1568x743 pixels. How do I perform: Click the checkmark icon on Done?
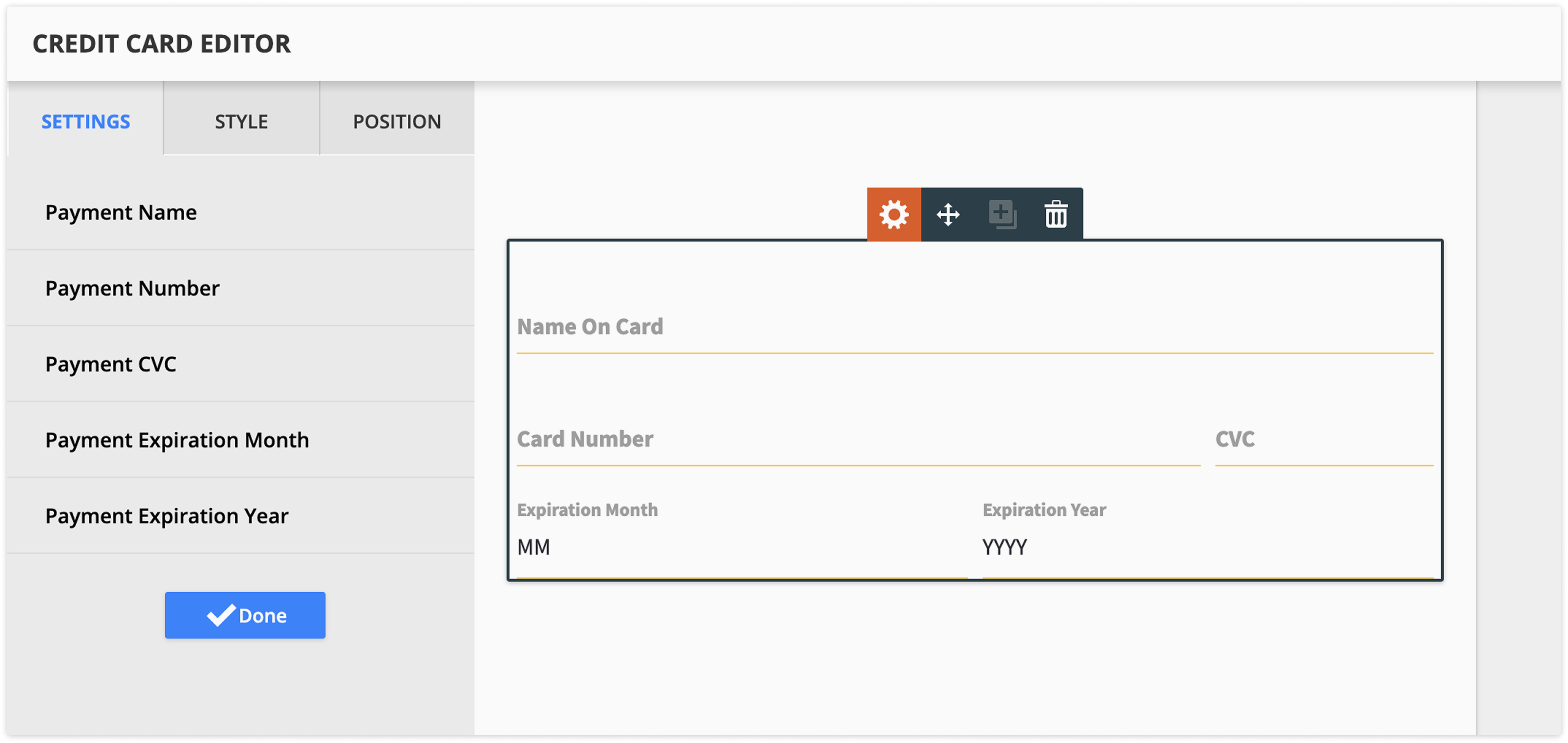(x=221, y=615)
